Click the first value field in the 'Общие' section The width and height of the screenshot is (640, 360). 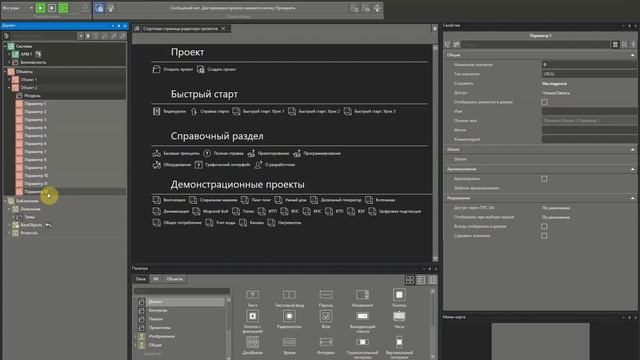[x=589, y=64]
